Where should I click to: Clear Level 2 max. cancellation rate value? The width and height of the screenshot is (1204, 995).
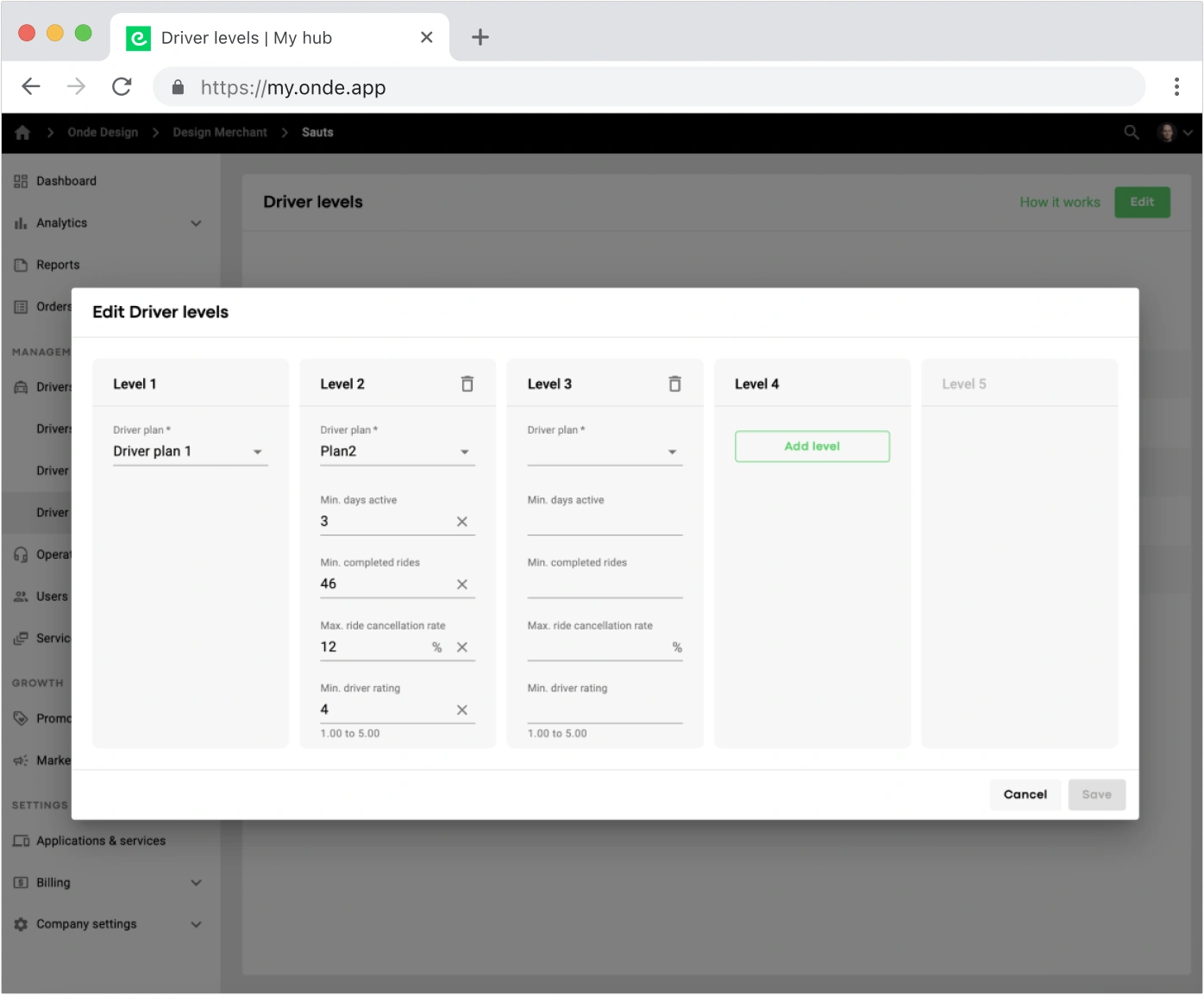[x=462, y=648]
